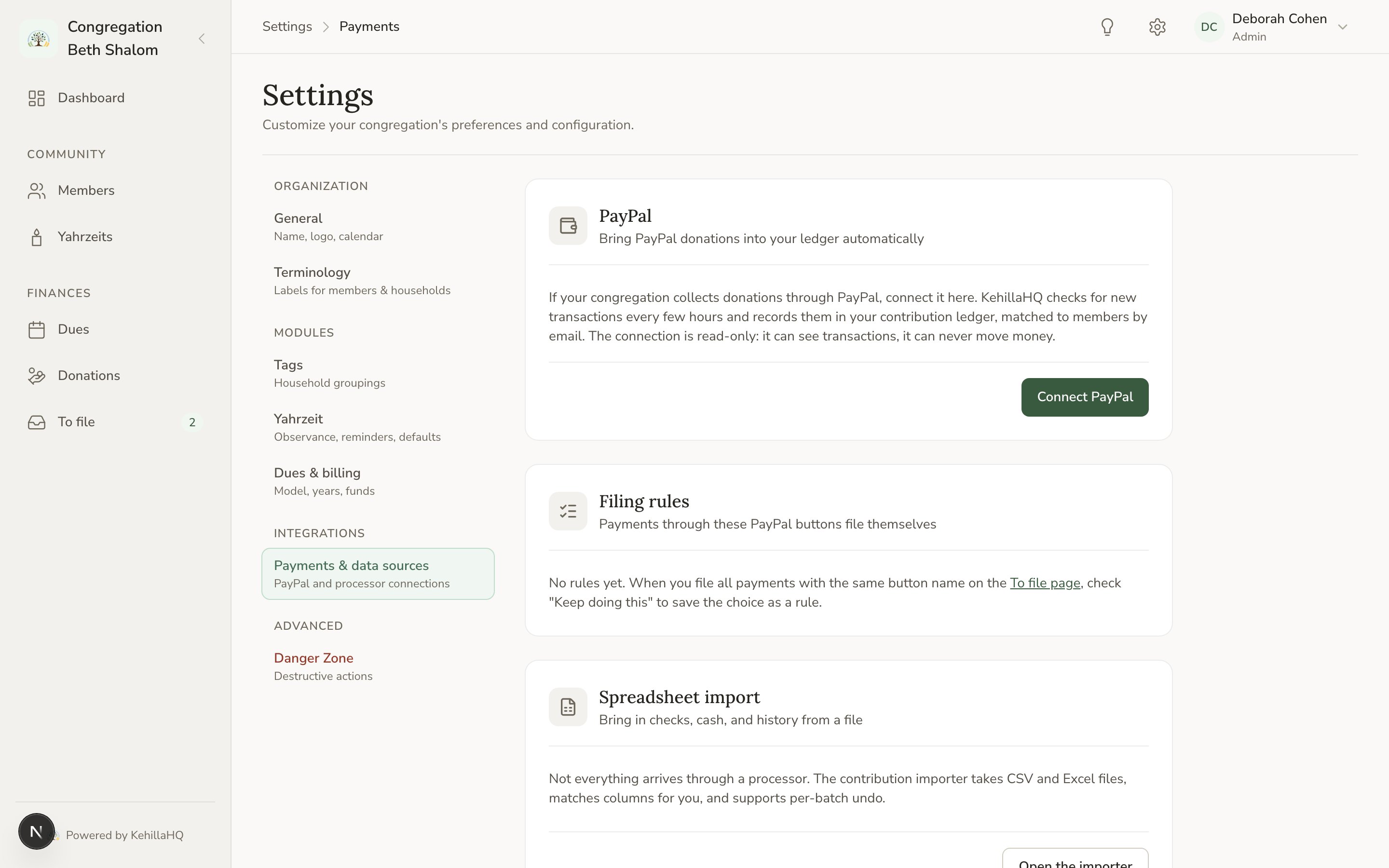1389x868 pixels.
Task: Open Members page
Action: (x=115, y=190)
